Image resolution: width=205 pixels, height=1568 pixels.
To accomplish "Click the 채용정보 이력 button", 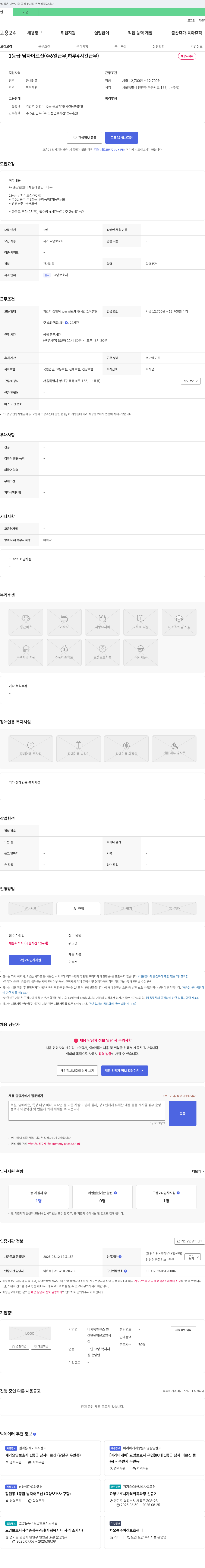I will point(183,1330).
